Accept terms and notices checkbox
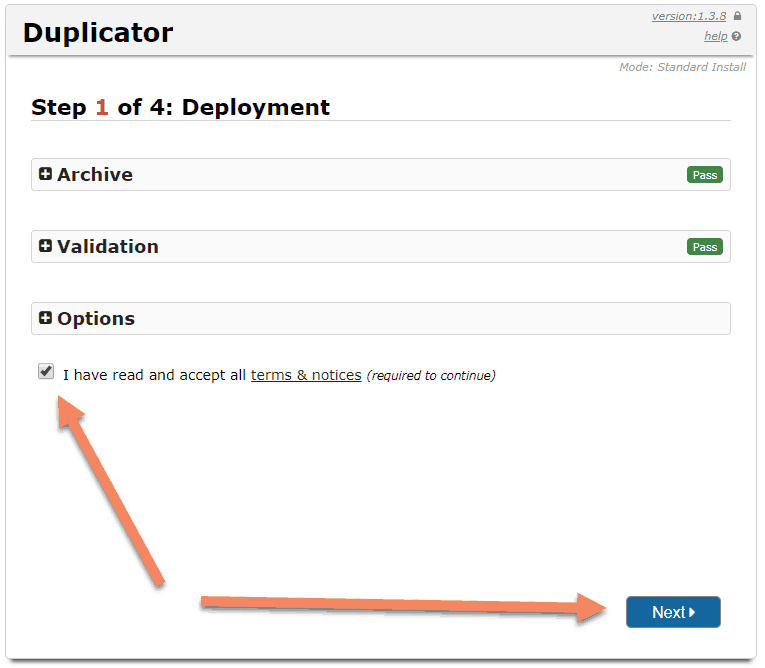The height and width of the screenshot is (668, 765). (x=46, y=371)
